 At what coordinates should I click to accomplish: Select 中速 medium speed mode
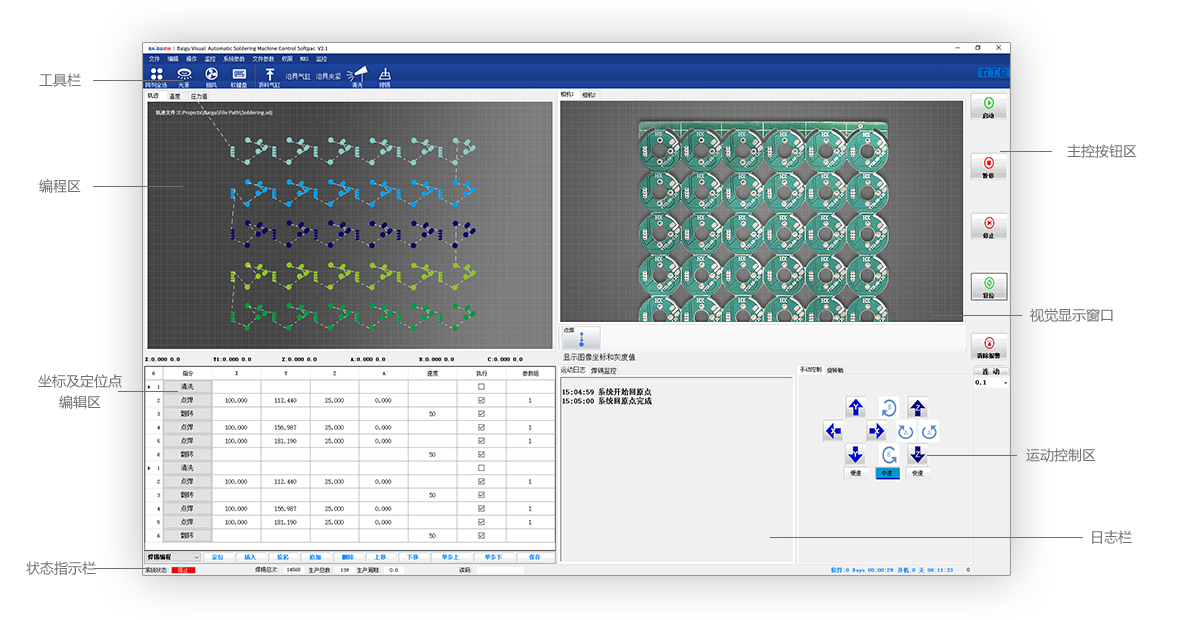[888, 473]
